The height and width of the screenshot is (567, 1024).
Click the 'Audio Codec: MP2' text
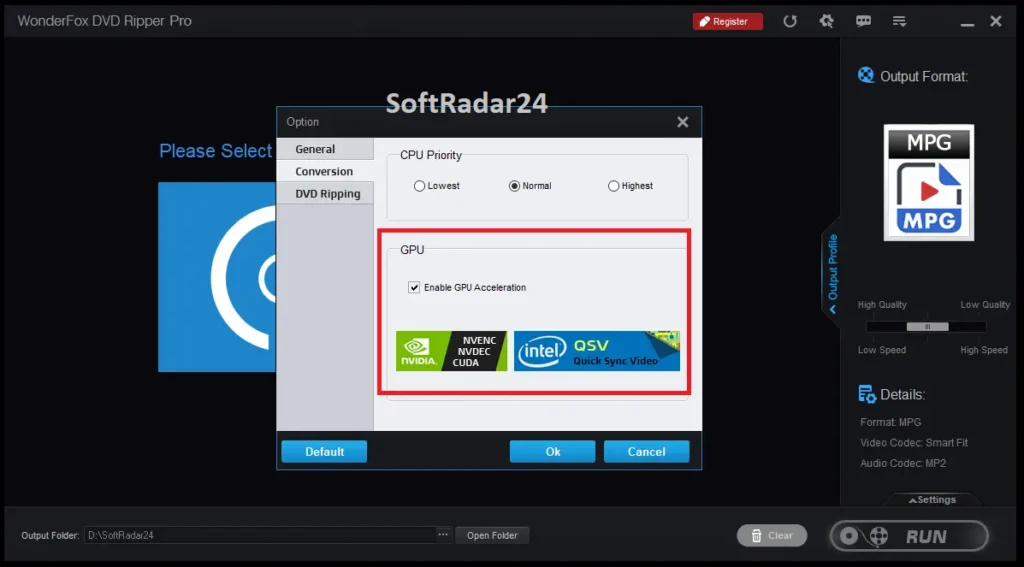pos(903,463)
